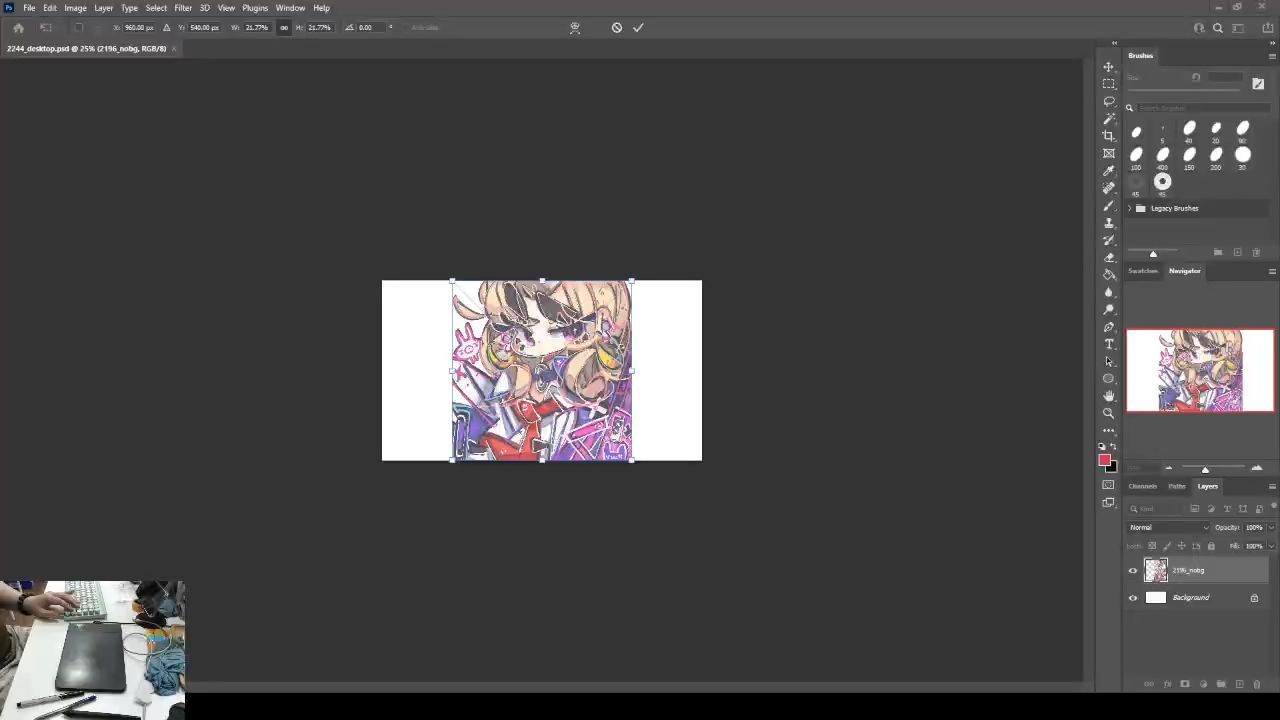Cancel the transform with the circle-slash icon
This screenshot has height=720, width=1280.
(x=617, y=28)
